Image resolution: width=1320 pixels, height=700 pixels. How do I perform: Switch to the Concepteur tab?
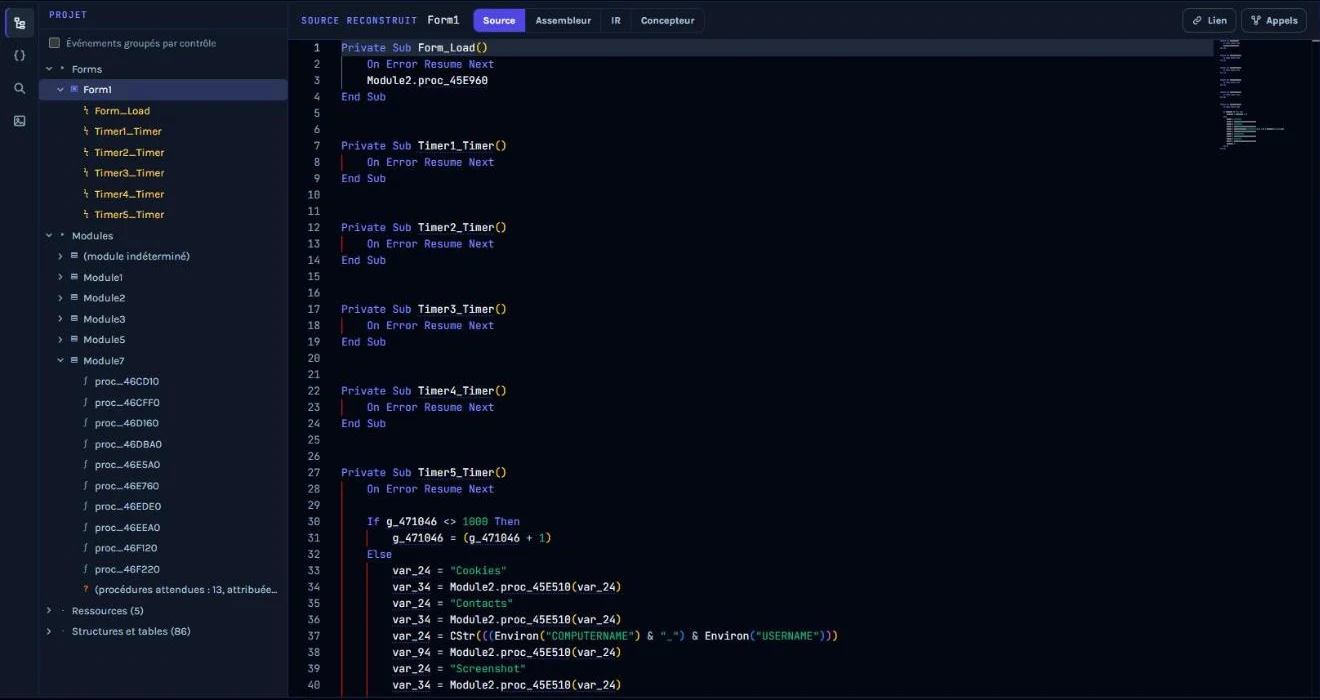click(x=667, y=20)
